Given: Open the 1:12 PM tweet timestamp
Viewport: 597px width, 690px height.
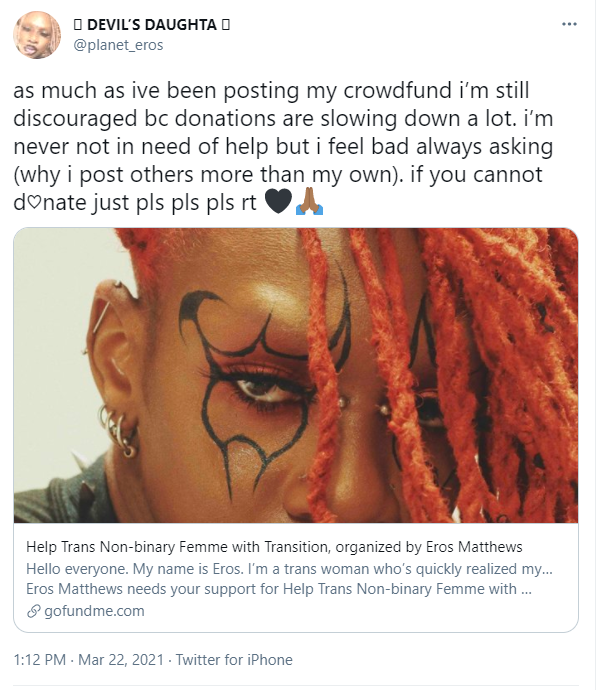Looking at the screenshot, I should 40,660.
